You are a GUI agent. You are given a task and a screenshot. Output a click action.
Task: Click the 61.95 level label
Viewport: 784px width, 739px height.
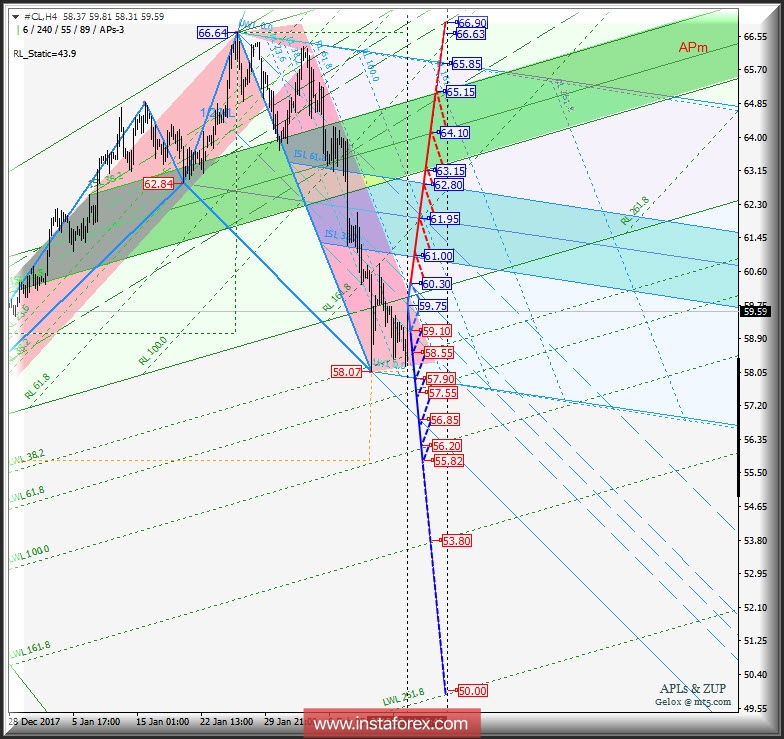point(444,218)
